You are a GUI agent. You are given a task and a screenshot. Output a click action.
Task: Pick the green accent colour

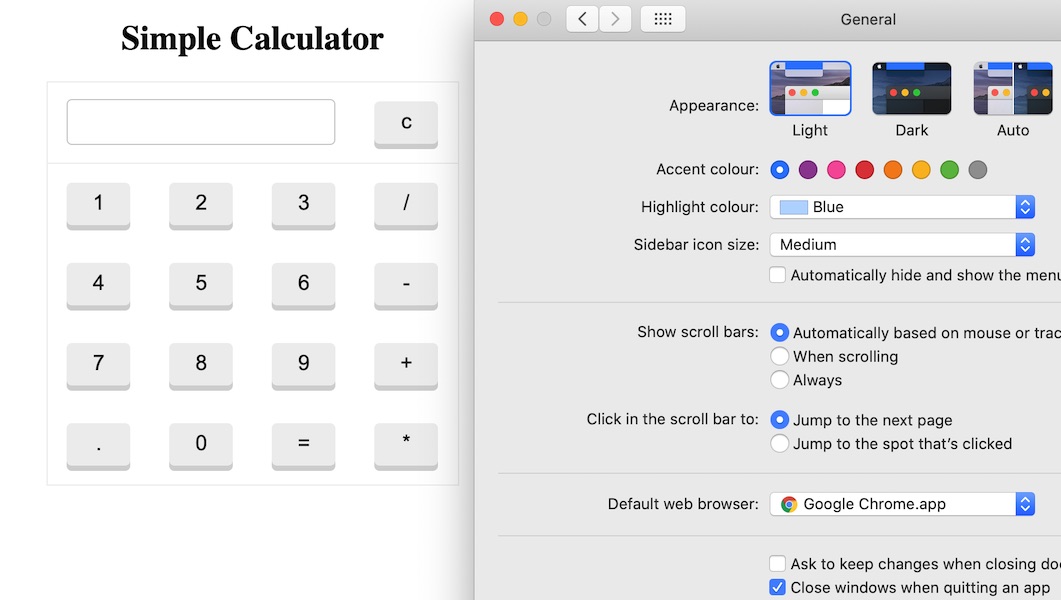[x=949, y=170]
